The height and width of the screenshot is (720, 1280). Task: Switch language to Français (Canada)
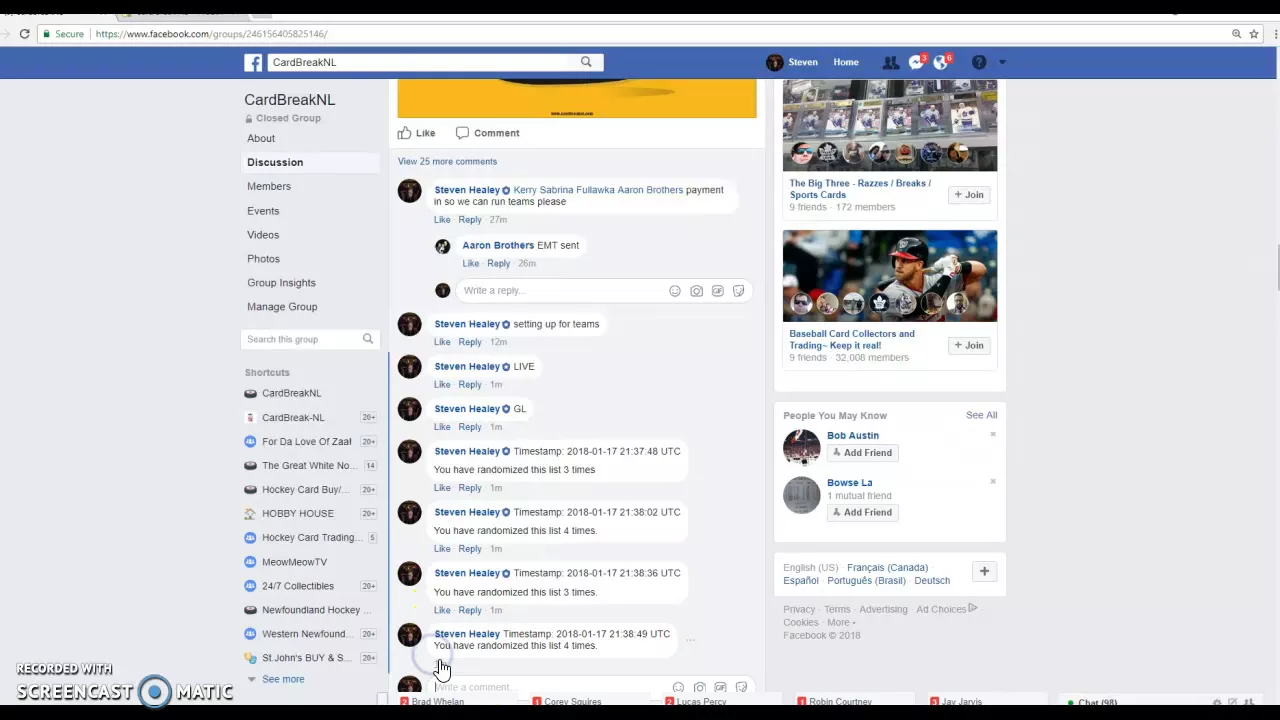pos(887,568)
